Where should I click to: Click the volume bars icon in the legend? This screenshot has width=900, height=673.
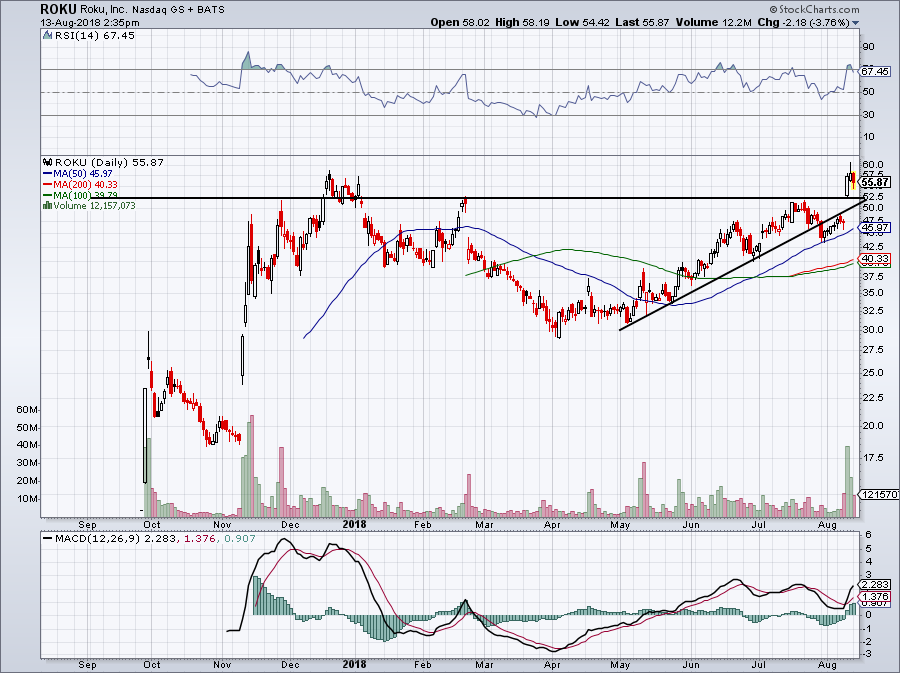click(x=48, y=205)
